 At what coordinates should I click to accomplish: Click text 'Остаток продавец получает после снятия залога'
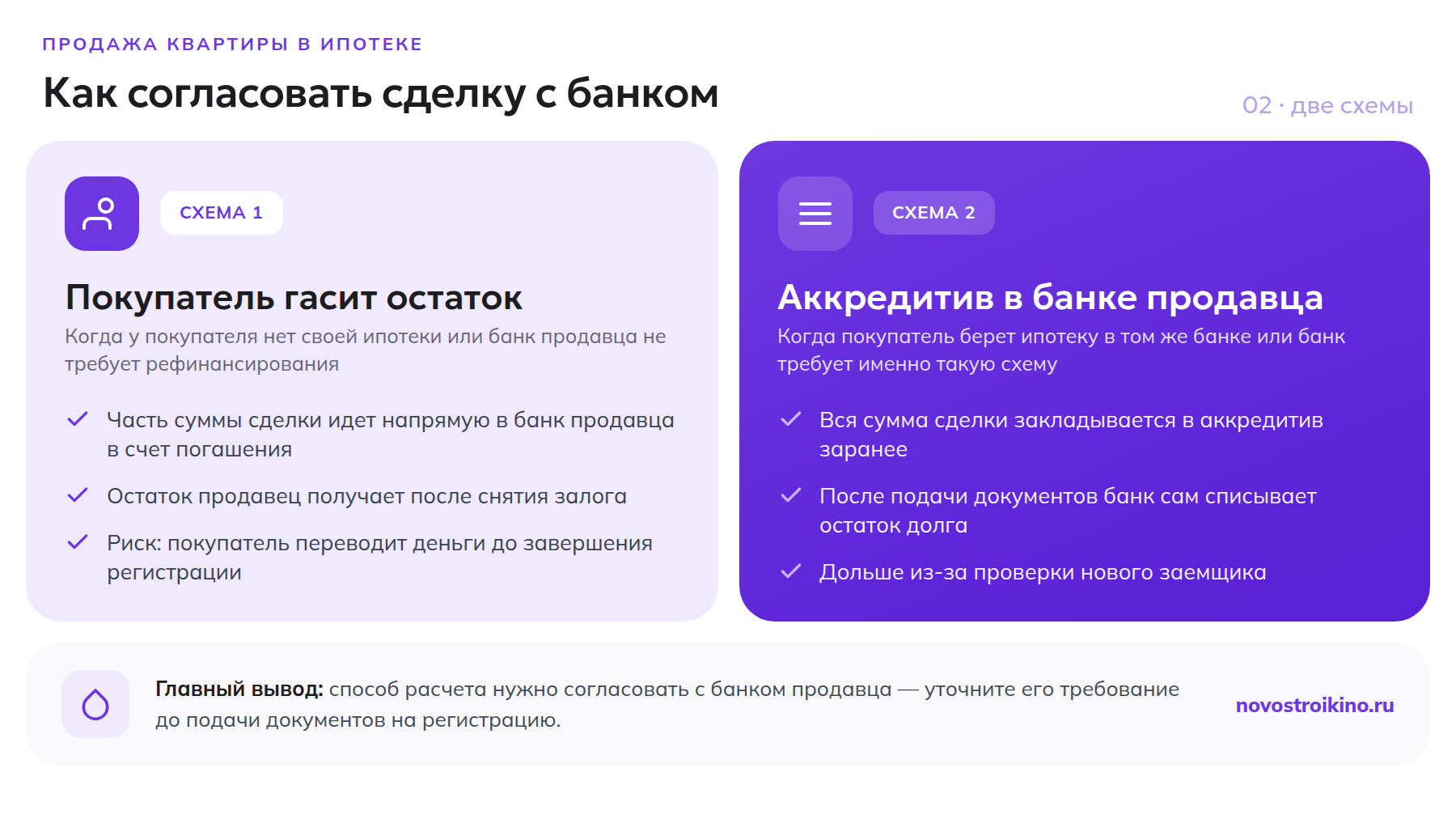click(367, 496)
